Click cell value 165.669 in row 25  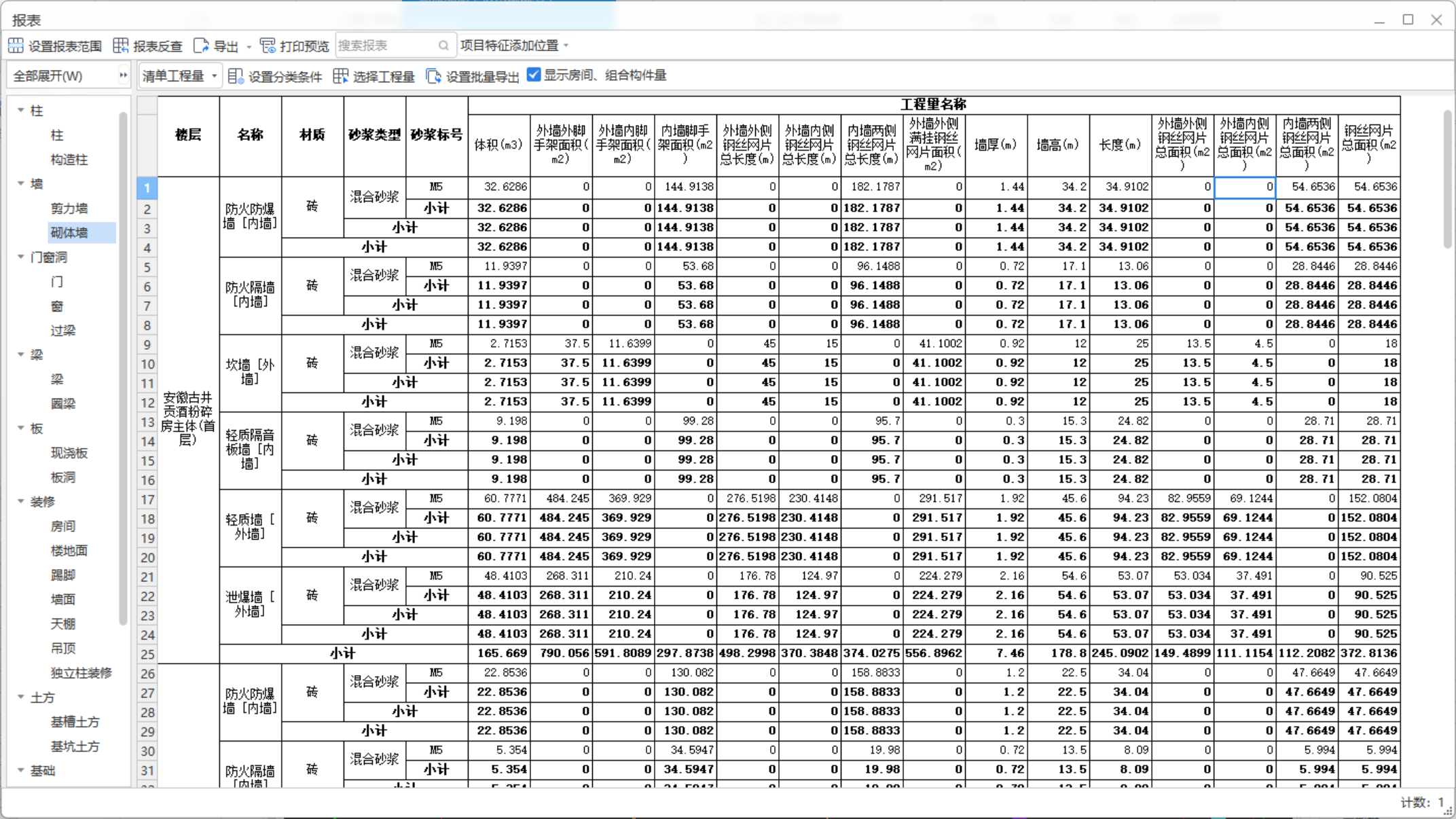(x=498, y=653)
